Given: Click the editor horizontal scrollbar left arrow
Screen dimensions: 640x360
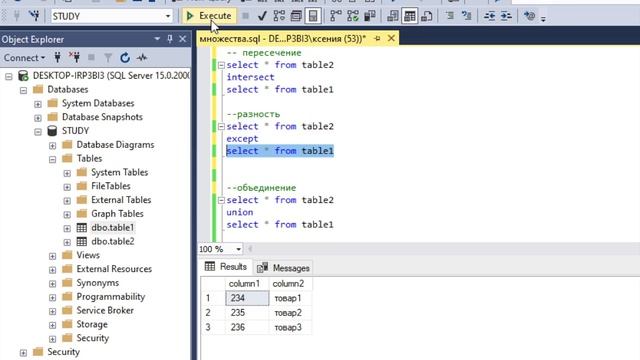Looking at the screenshot, I should [250, 249].
